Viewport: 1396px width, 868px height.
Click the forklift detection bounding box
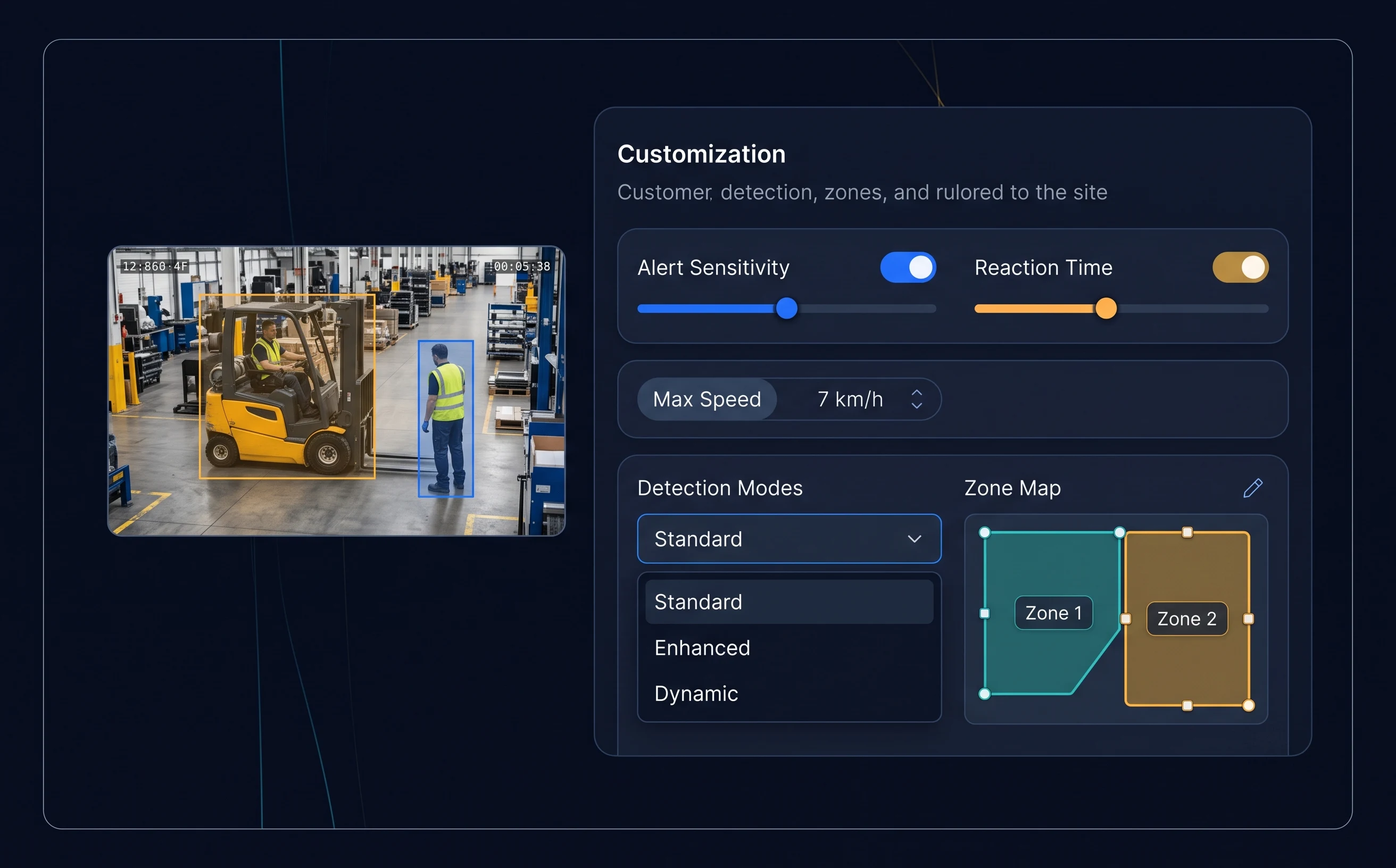[287, 386]
